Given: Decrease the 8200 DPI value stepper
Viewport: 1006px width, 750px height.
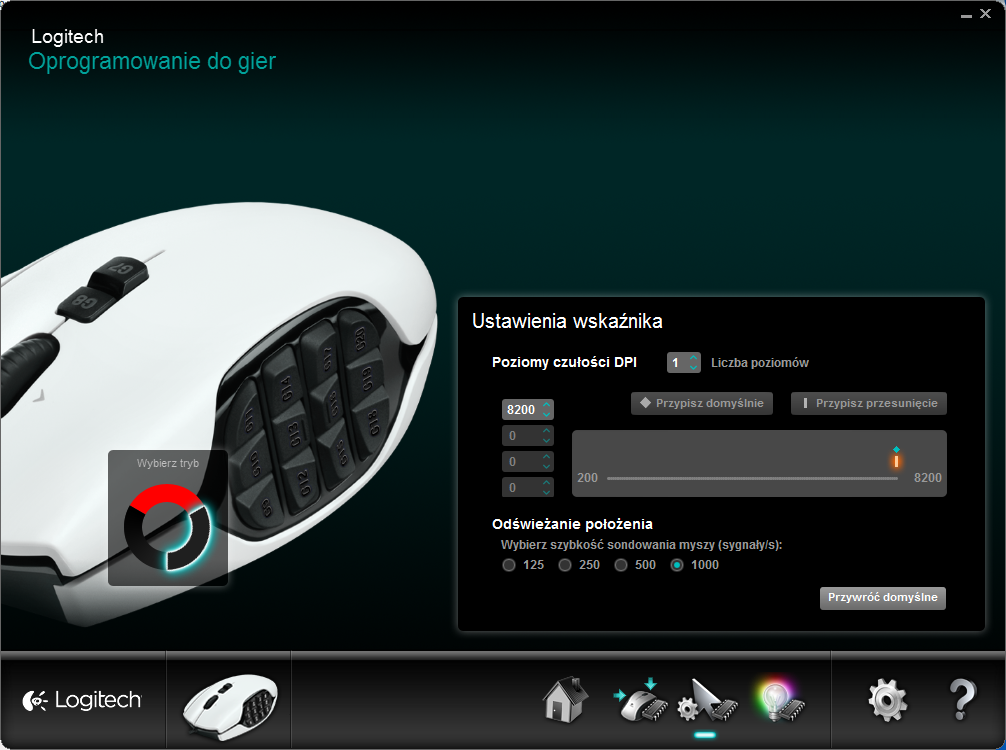Looking at the screenshot, I should [x=547, y=414].
